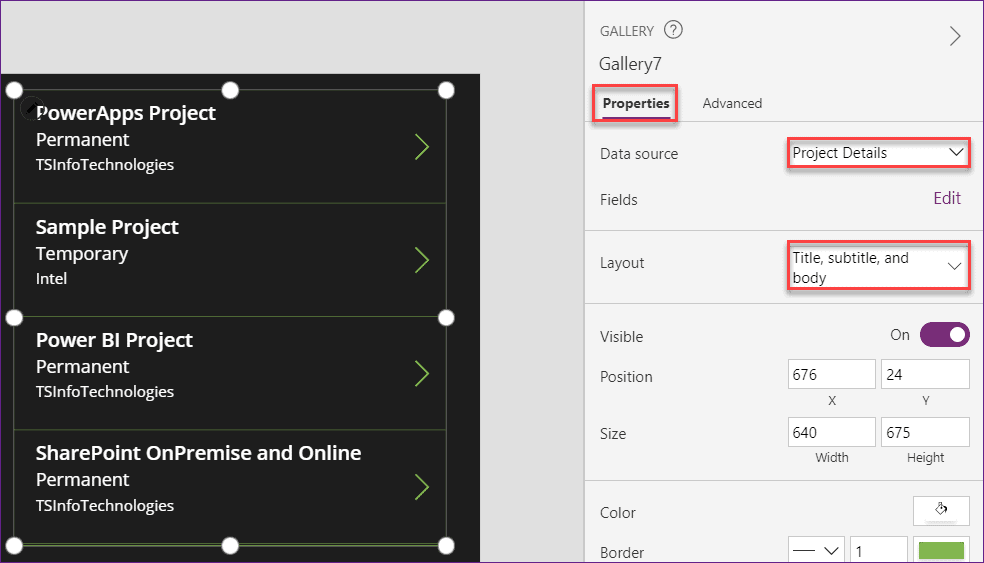This screenshot has width=984, height=563.
Task: Open the Border line style dropdown
Action: 816,550
